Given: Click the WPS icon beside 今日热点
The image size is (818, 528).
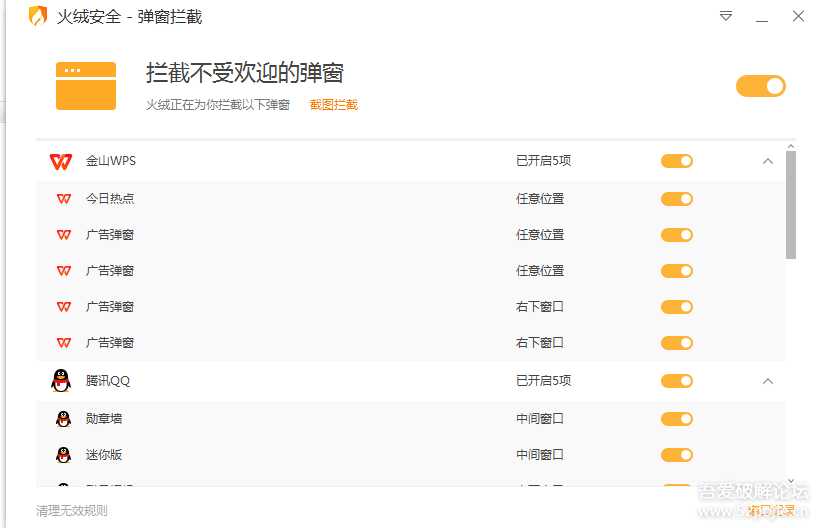Looking at the screenshot, I should pos(64,199).
